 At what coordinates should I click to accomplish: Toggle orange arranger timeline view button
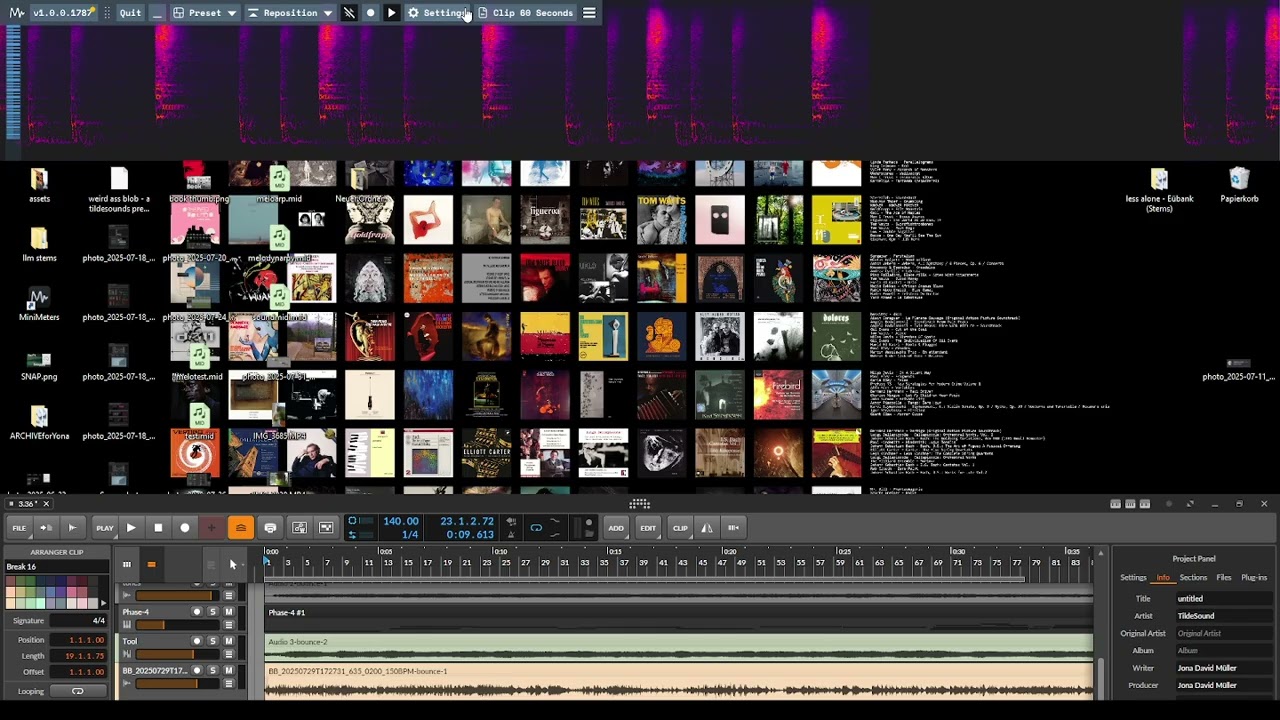151,565
